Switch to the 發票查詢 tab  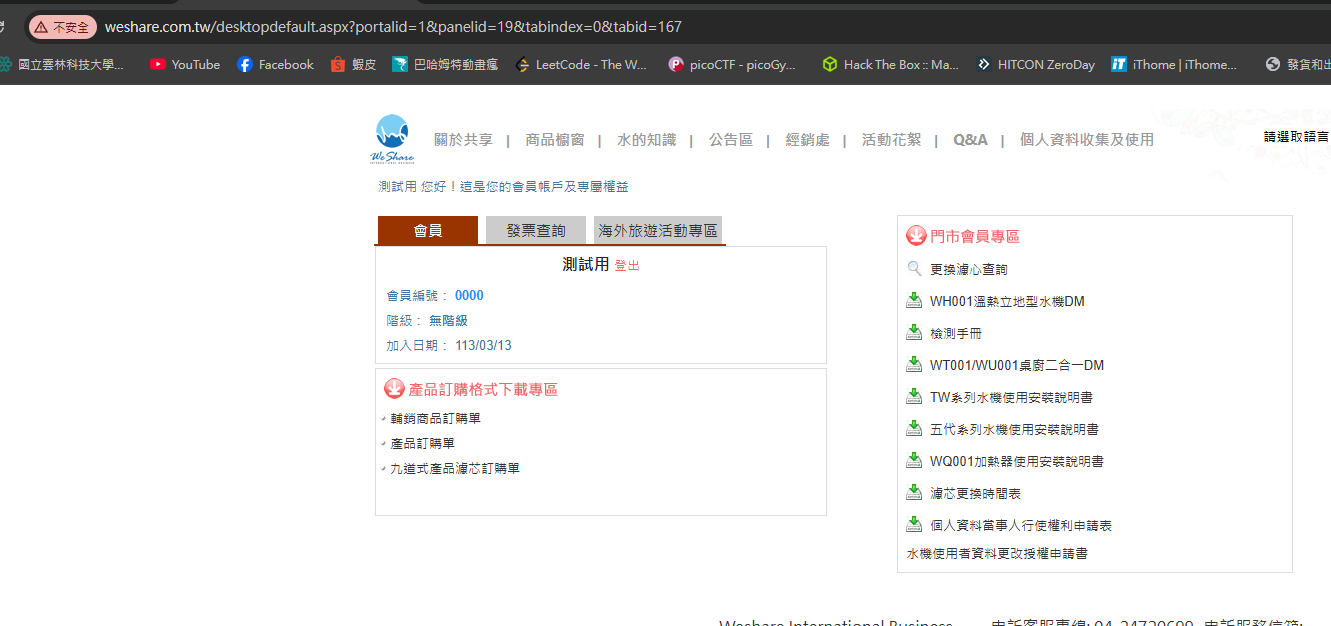click(536, 230)
